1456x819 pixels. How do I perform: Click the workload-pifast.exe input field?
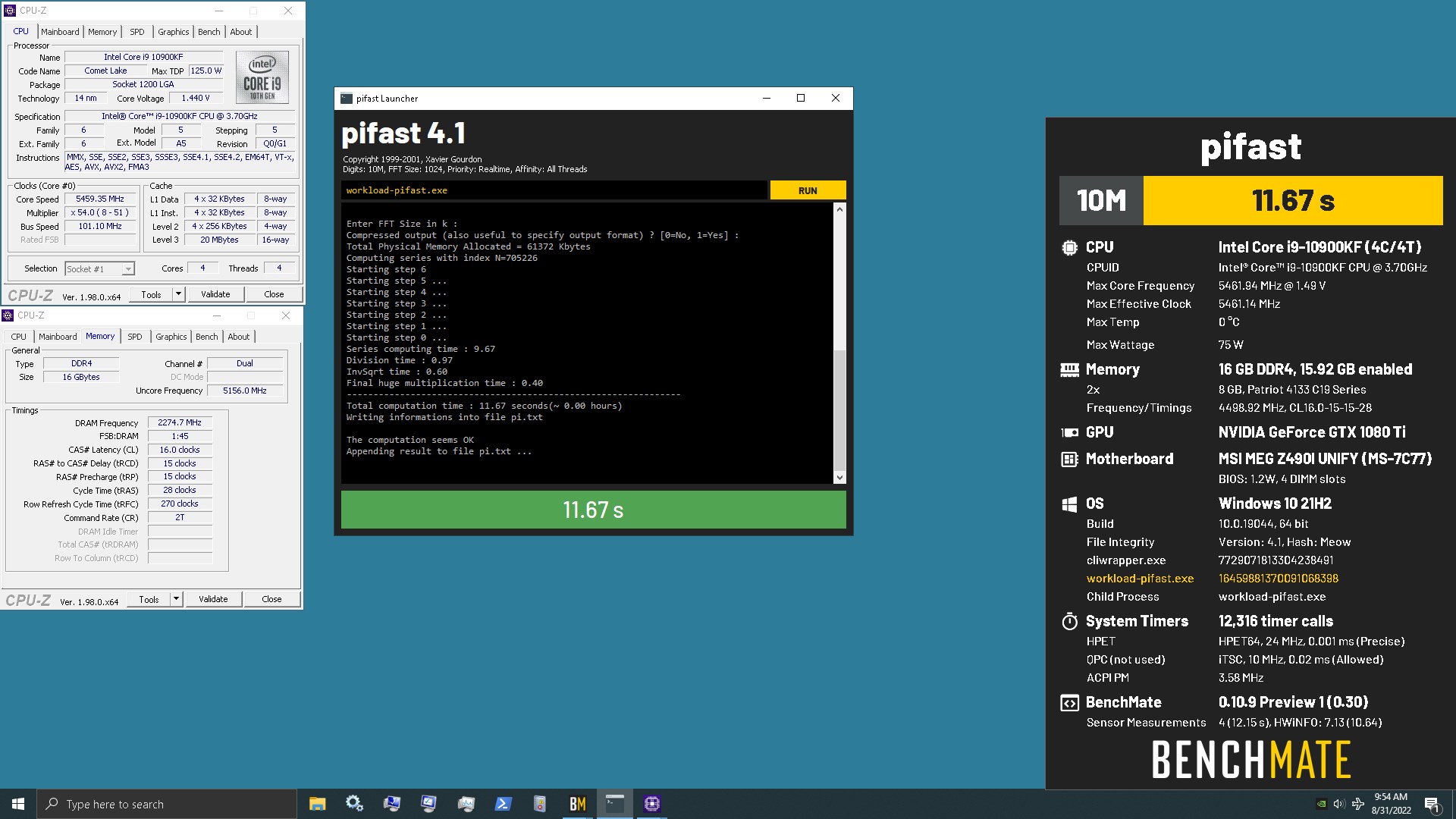click(554, 190)
